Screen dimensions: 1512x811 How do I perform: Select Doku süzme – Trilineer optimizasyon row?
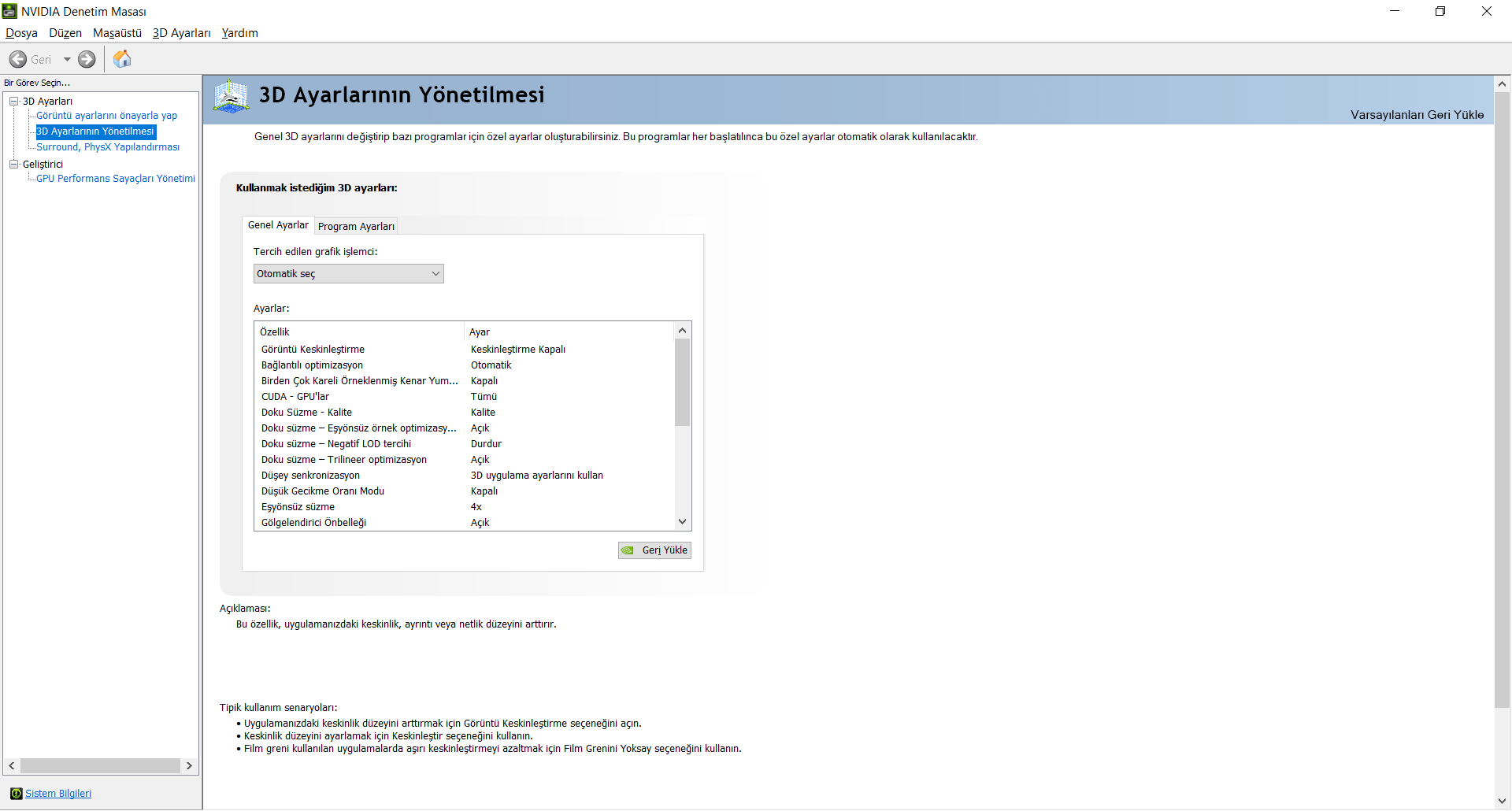465,460
